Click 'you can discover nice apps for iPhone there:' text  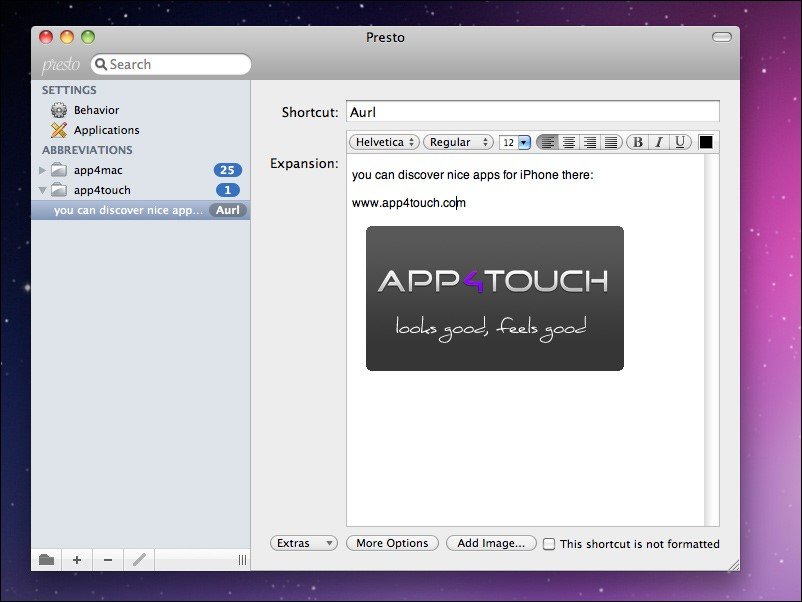coord(473,175)
